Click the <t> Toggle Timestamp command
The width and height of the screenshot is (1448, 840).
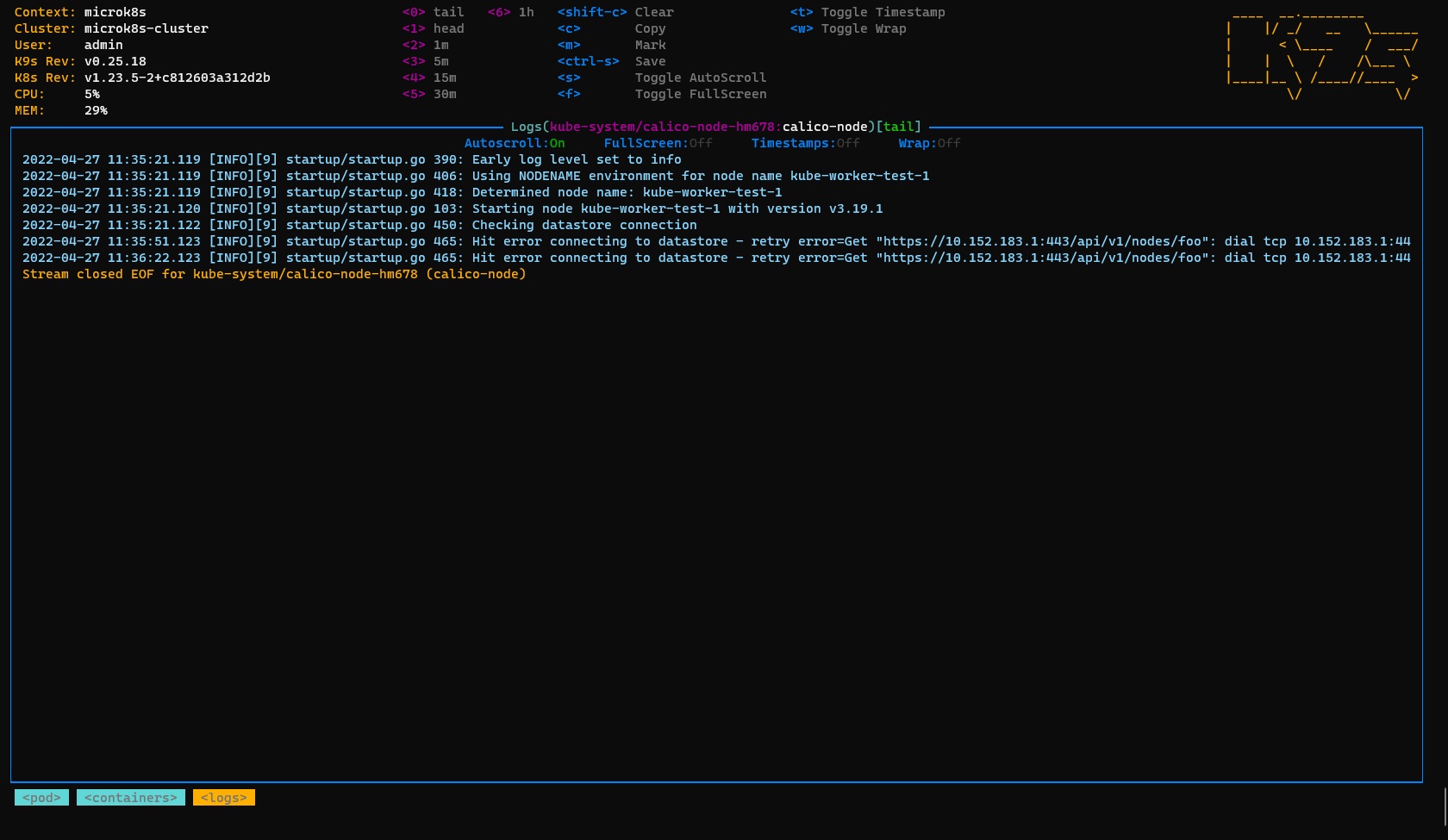pos(868,12)
